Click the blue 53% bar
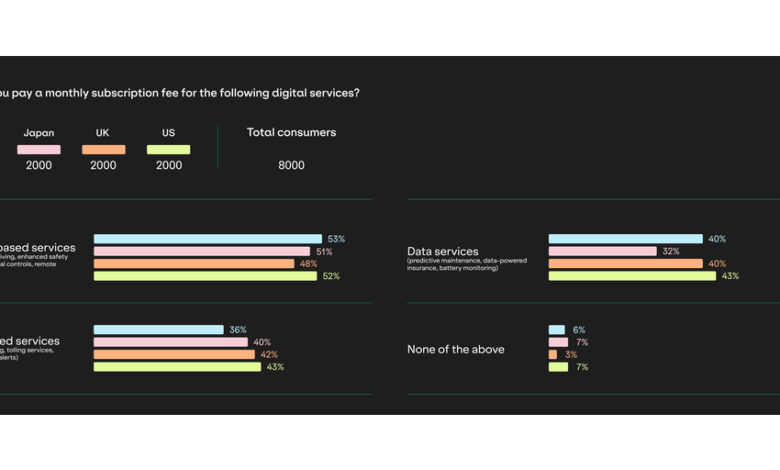The image size is (780, 470). click(208, 239)
